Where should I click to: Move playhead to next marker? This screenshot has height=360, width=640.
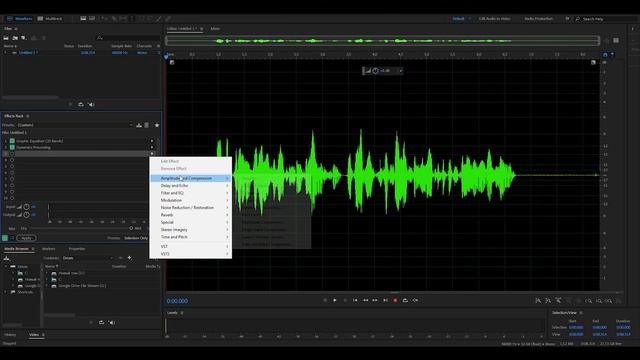[385, 300]
